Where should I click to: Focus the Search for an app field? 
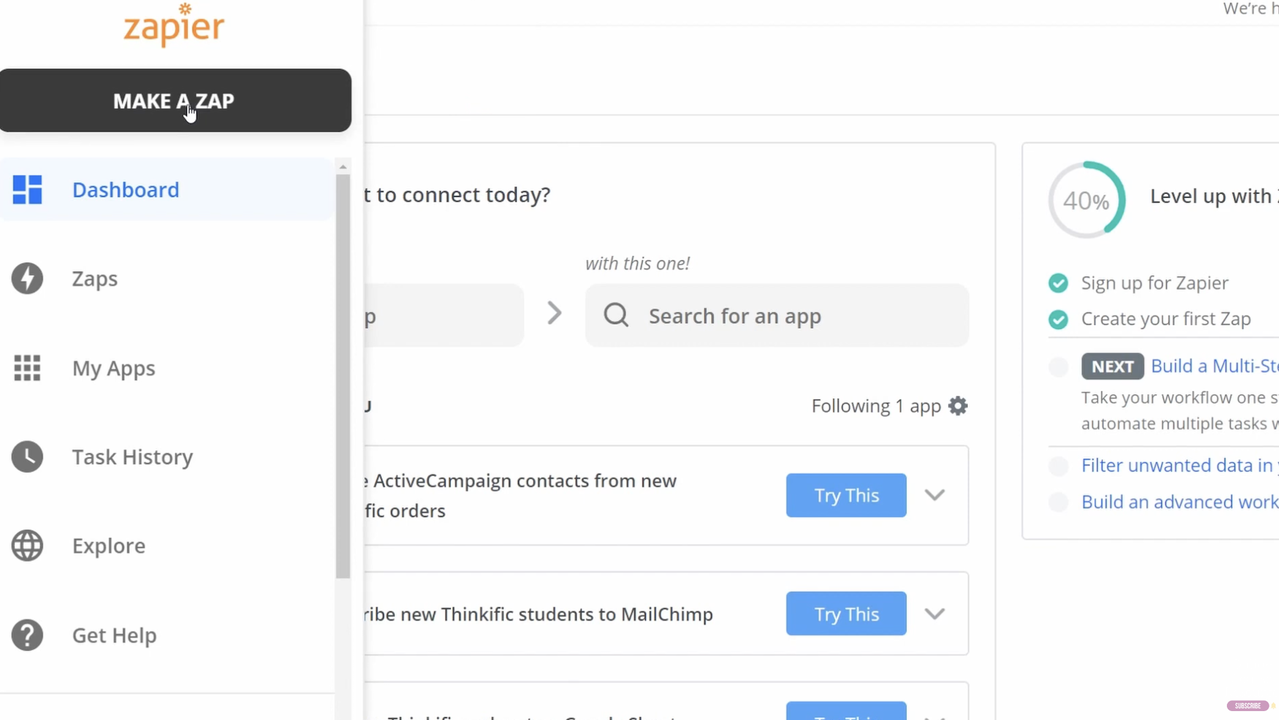coord(776,316)
